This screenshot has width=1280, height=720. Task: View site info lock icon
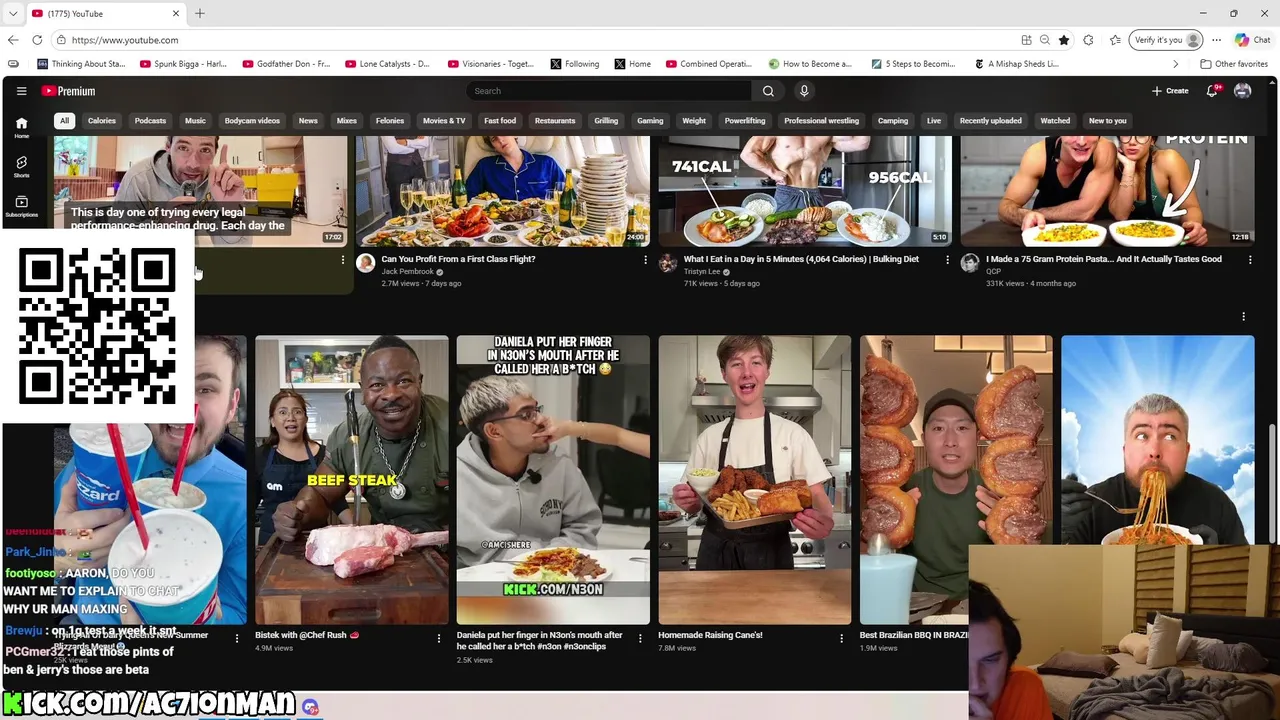click(61, 40)
